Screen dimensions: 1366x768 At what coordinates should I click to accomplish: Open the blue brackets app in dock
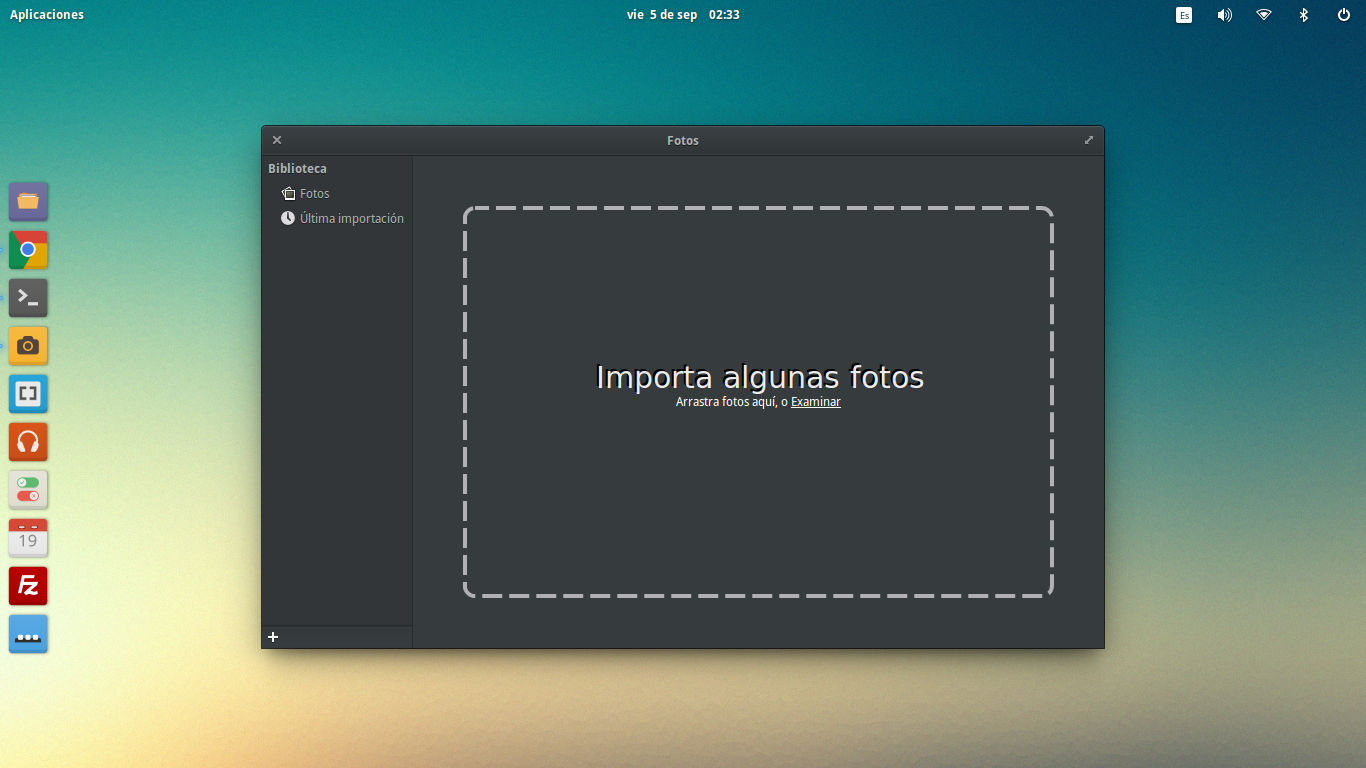point(28,394)
